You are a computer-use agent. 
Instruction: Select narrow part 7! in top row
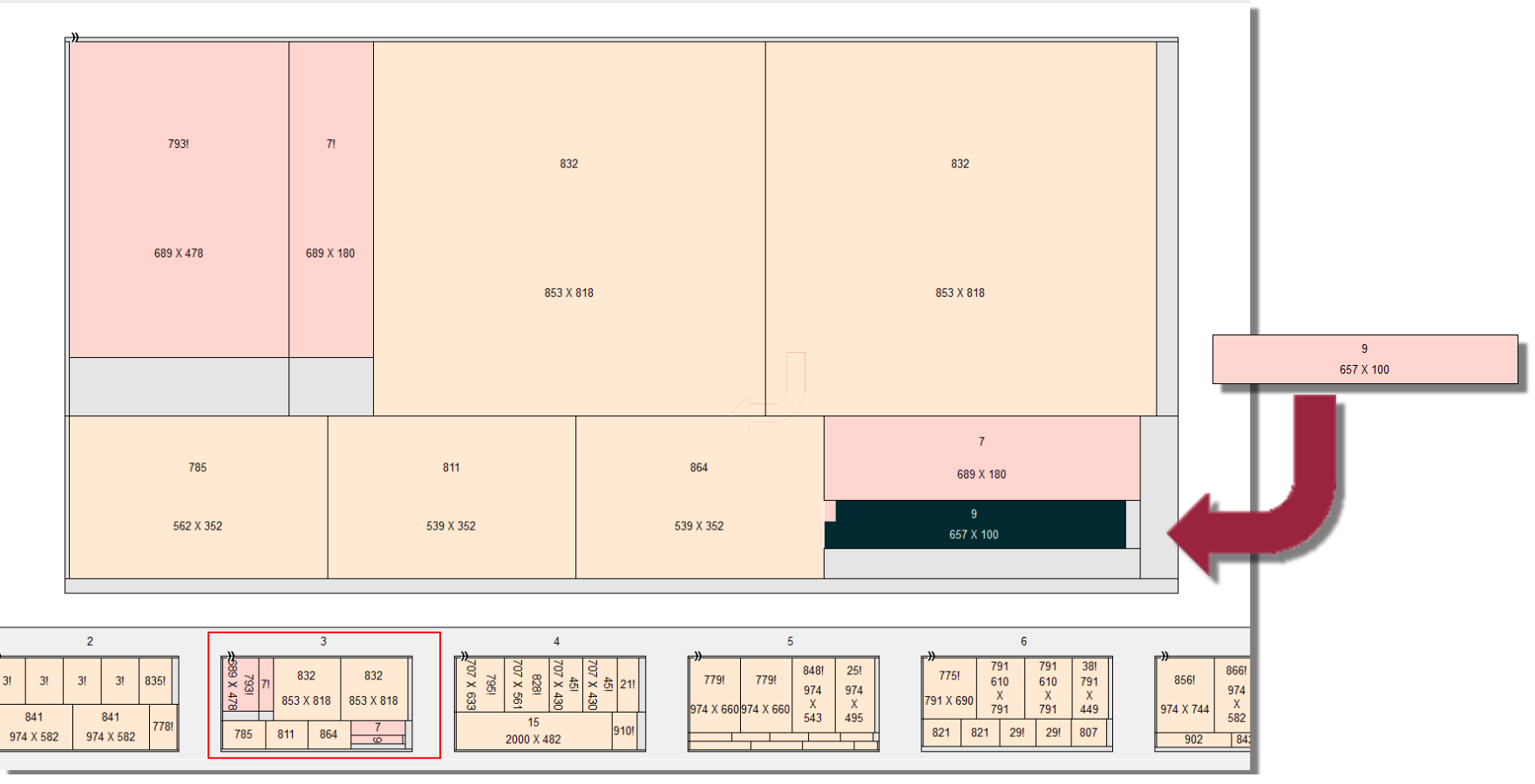pyautogui.click(x=330, y=199)
